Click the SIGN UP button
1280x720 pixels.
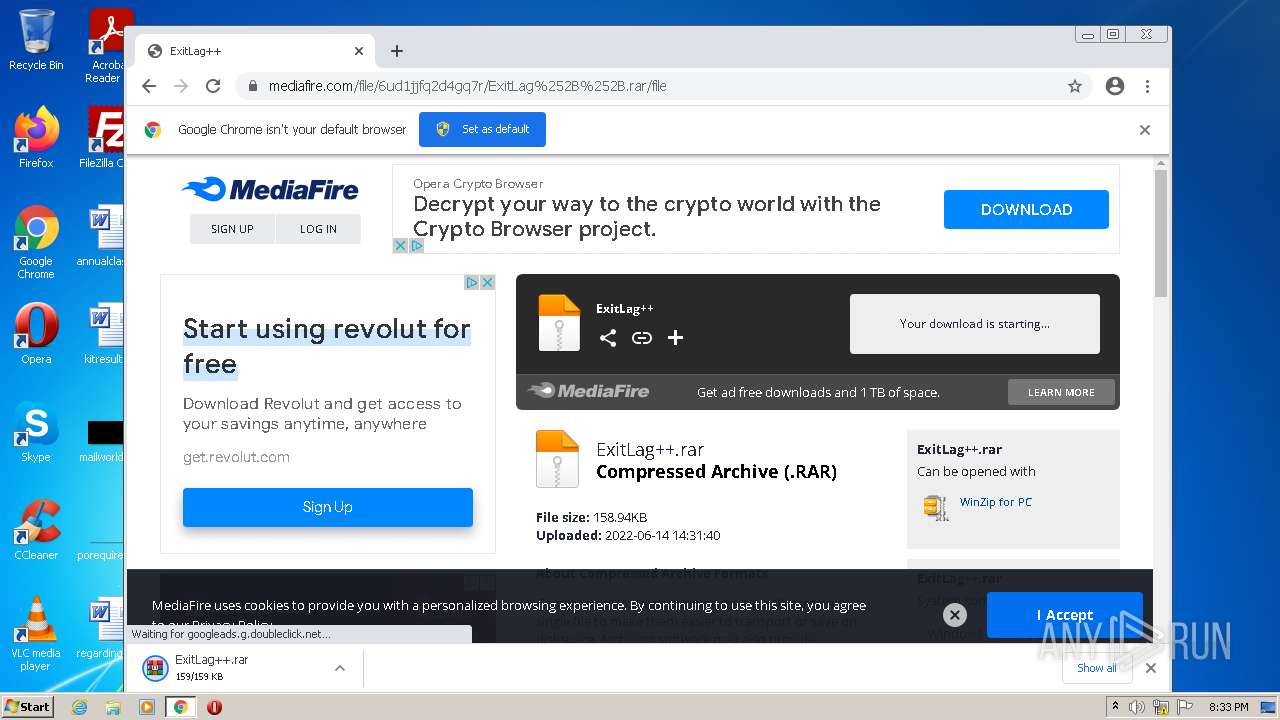232,229
